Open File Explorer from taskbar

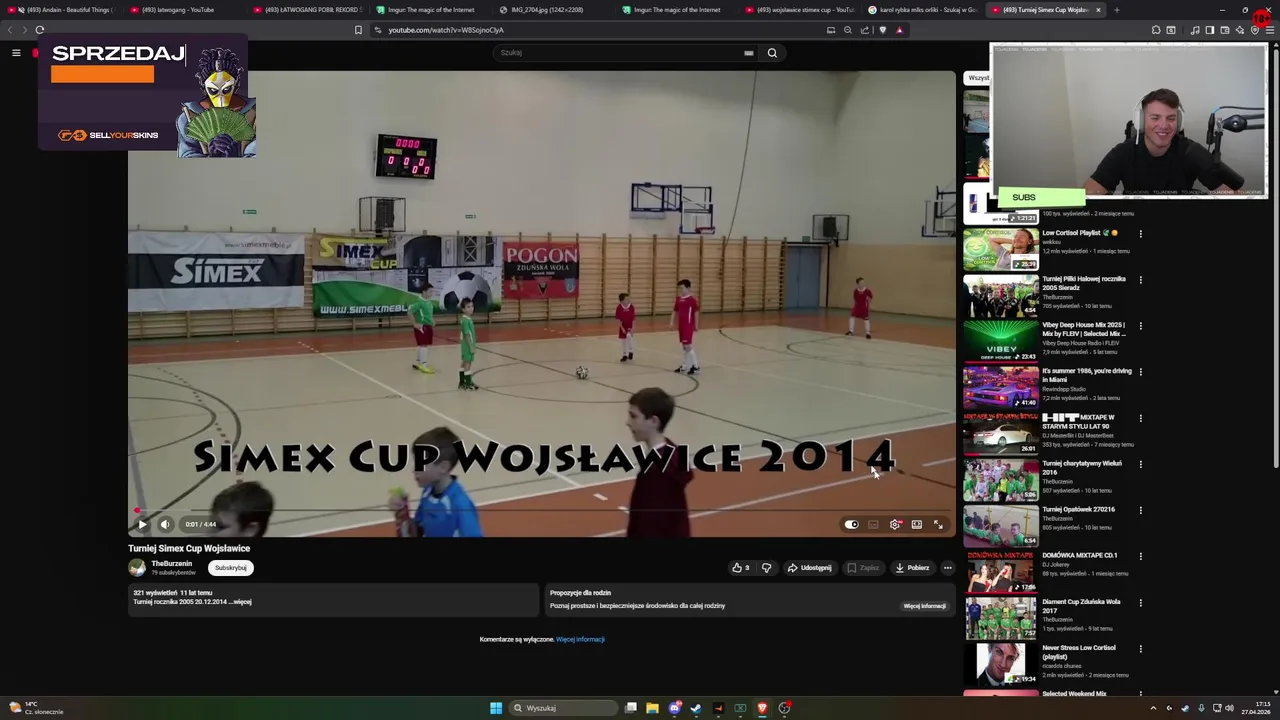[652, 708]
